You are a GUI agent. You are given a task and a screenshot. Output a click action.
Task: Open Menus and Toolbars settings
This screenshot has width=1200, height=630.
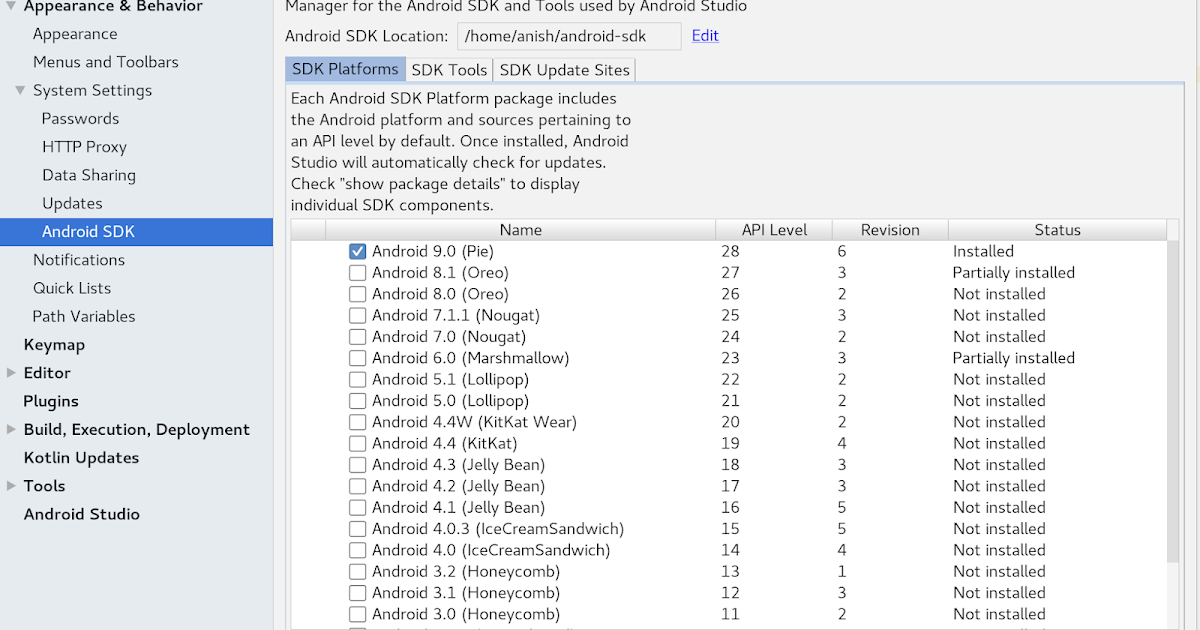tap(106, 62)
